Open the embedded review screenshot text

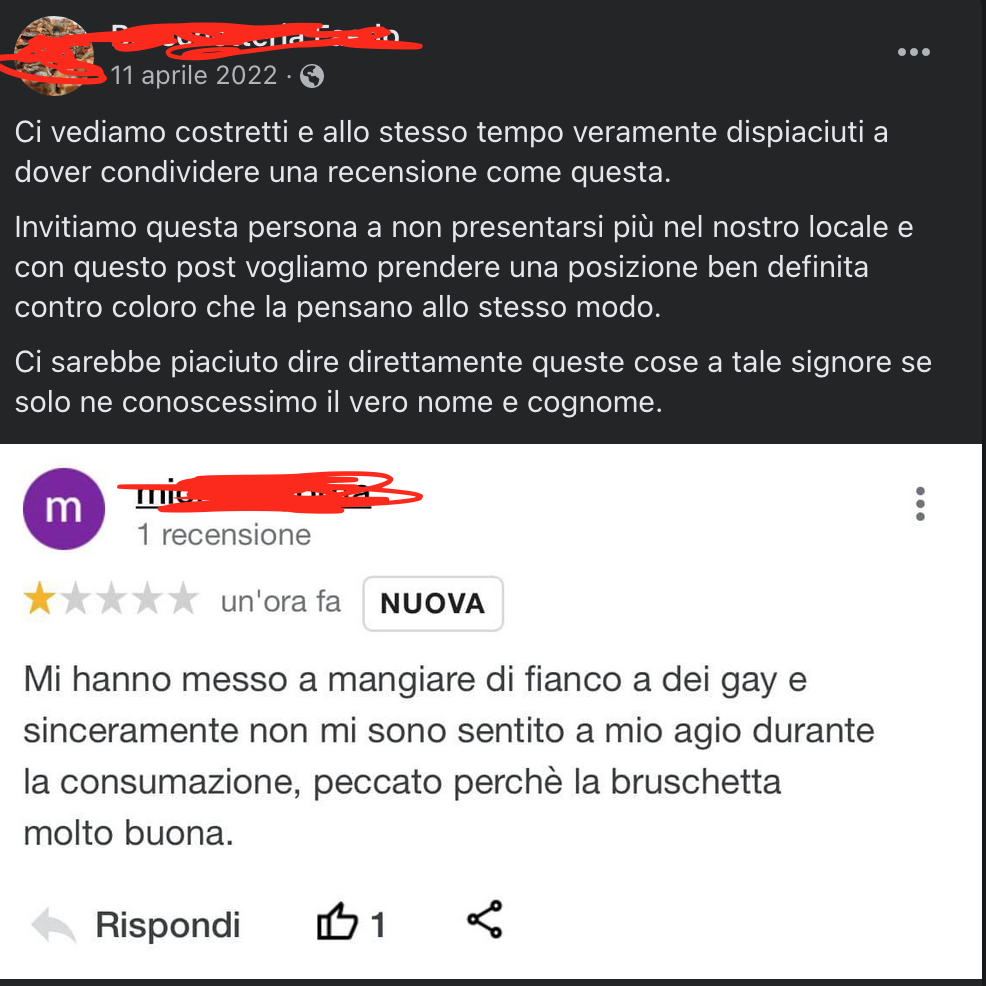point(448,756)
